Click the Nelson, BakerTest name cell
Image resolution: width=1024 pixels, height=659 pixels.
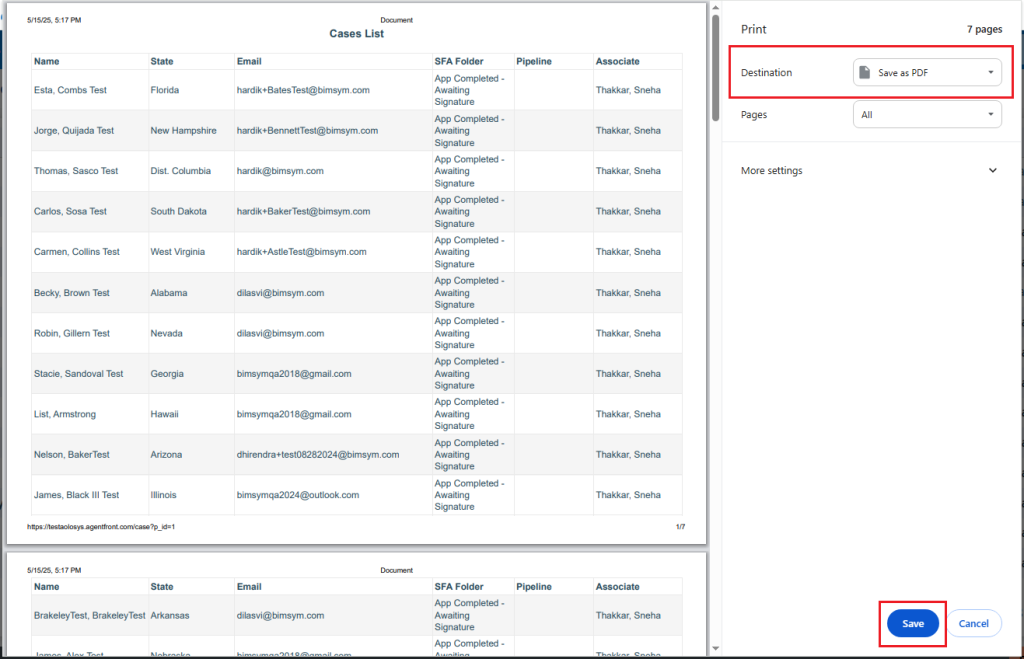pyautogui.click(x=72, y=455)
